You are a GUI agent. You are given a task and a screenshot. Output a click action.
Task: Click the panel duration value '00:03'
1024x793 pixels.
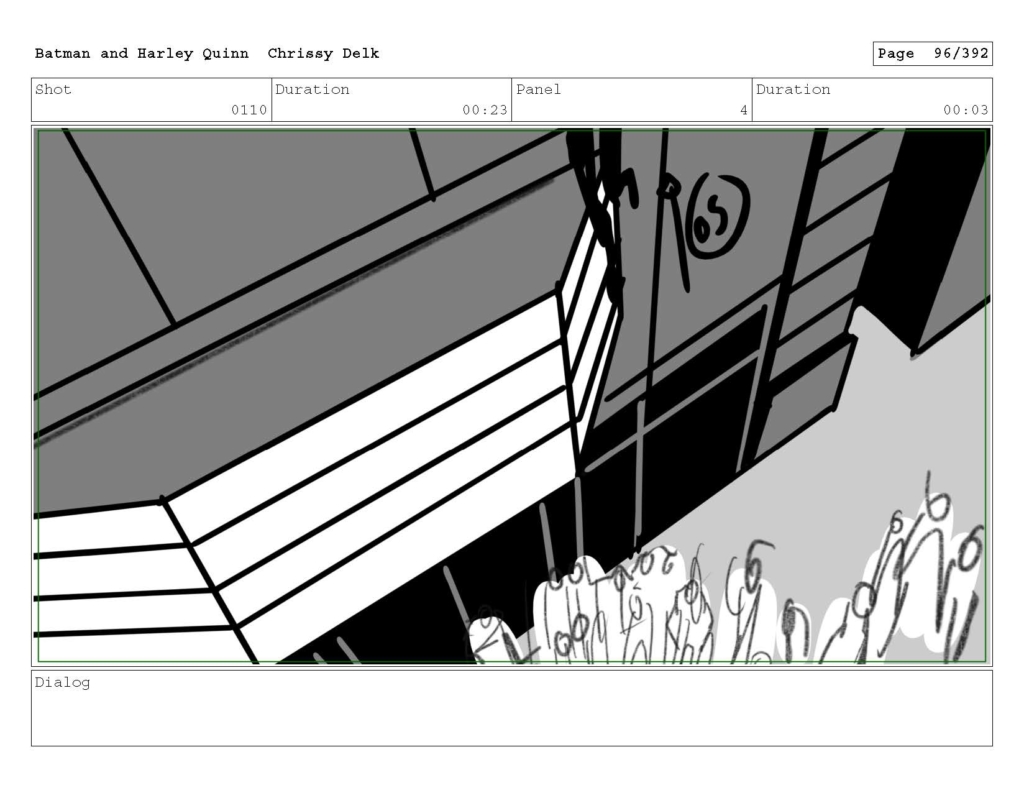[966, 110]
